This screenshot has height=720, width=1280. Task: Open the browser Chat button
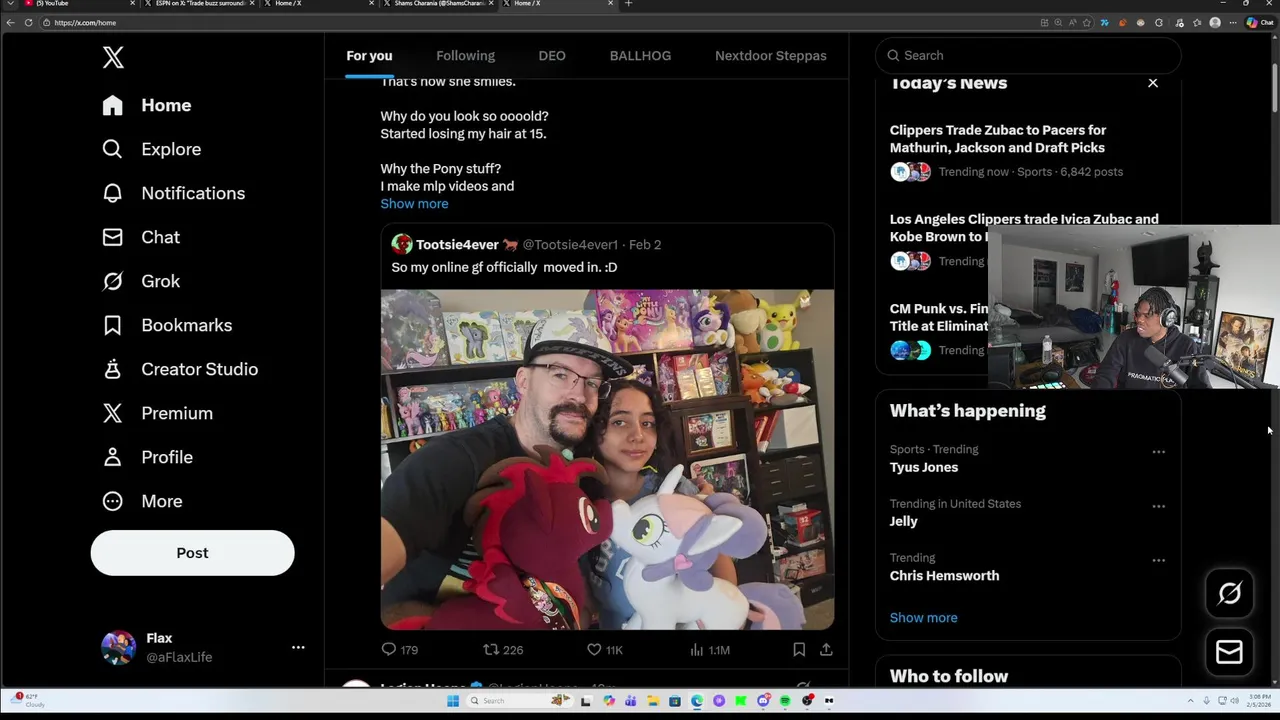point(1259,22)
